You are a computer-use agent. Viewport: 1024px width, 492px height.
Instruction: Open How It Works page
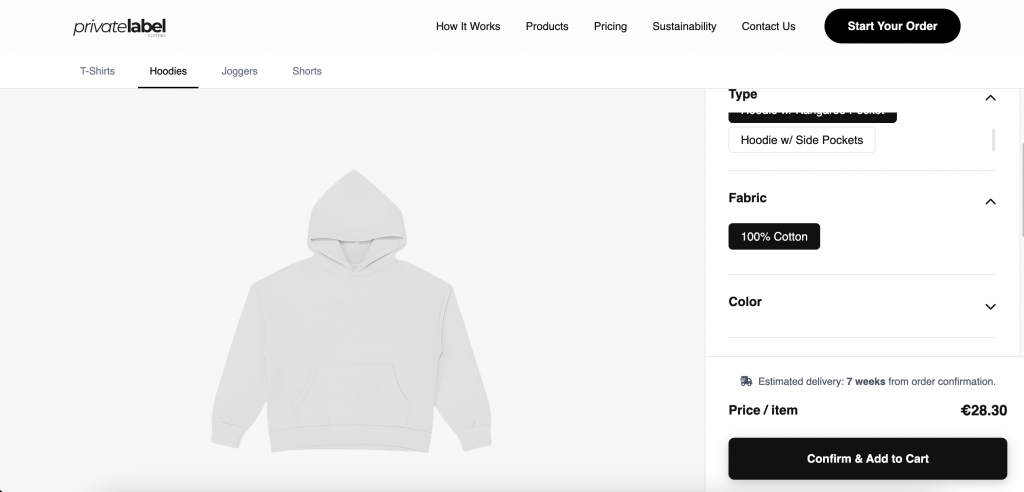(468, 26)
